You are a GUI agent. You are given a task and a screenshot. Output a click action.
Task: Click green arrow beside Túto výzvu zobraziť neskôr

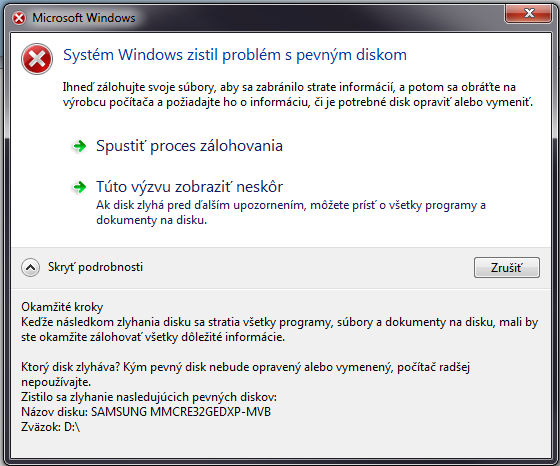(x=79, y=187)
